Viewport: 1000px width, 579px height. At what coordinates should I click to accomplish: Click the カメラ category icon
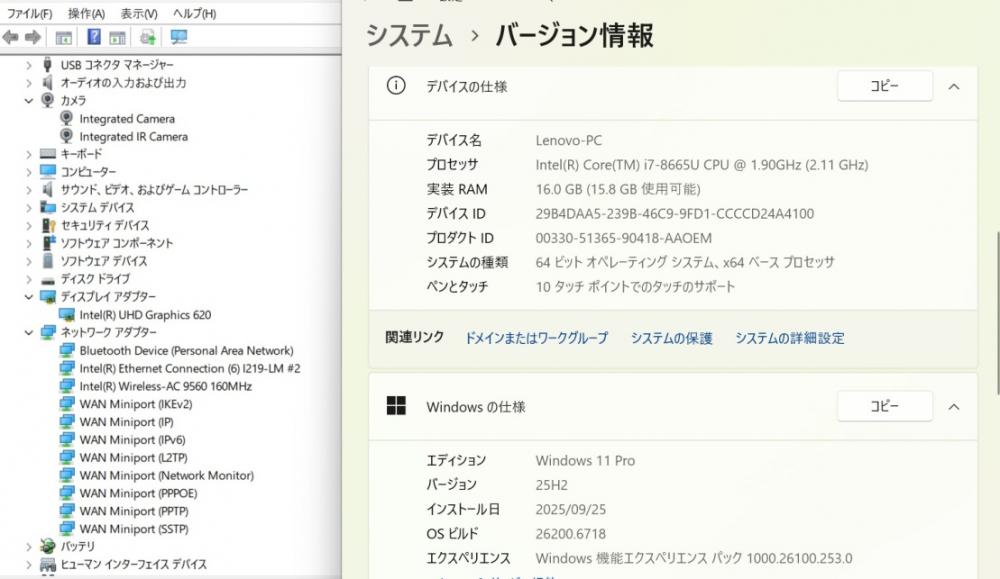(48, 100)
